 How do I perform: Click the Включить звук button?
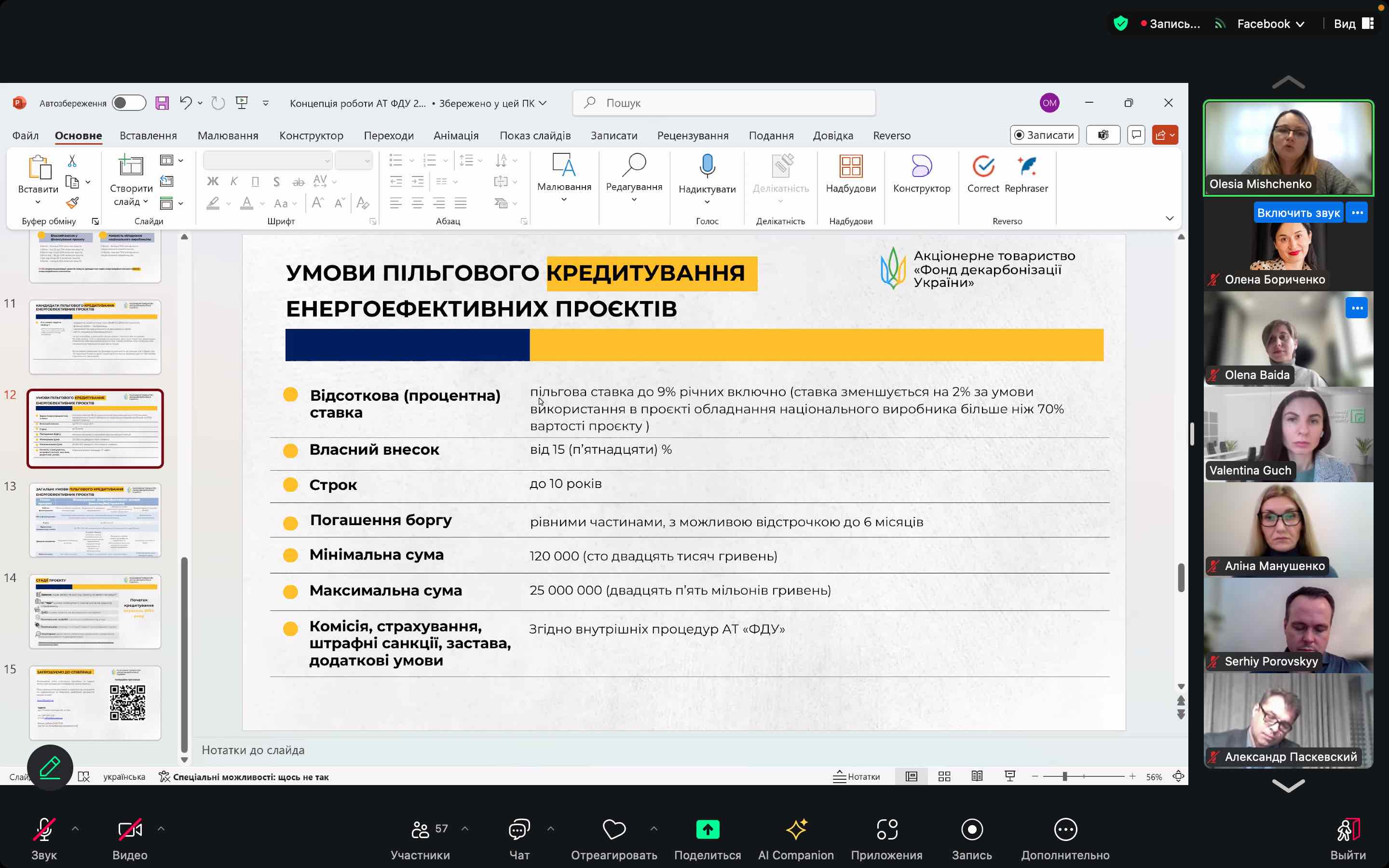point(1298,213)
